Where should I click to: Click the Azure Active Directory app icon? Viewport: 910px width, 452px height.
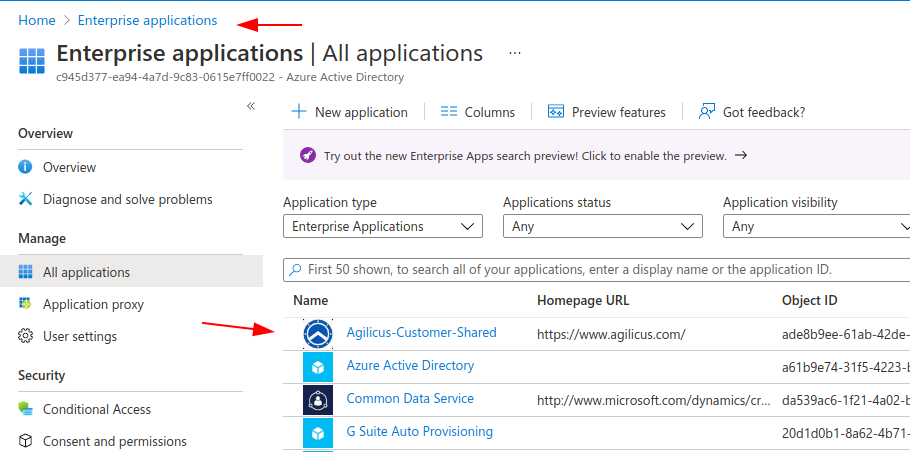point(318,367)
